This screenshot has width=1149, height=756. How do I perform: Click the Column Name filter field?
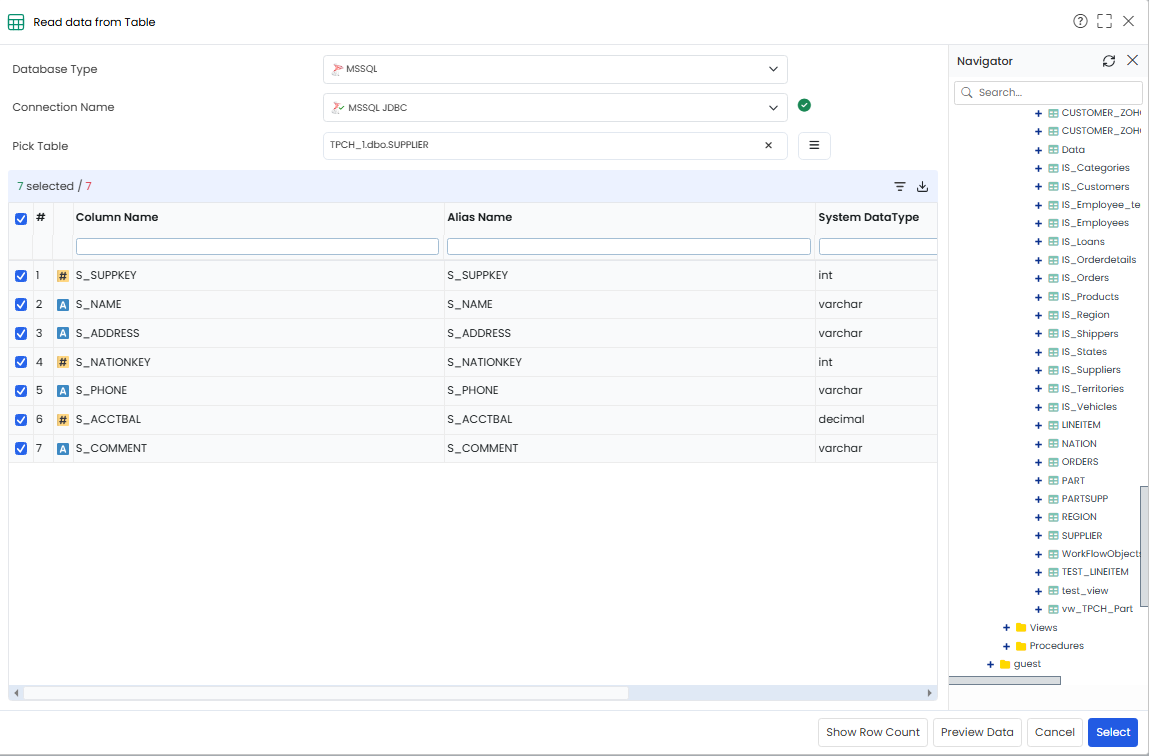257,246
